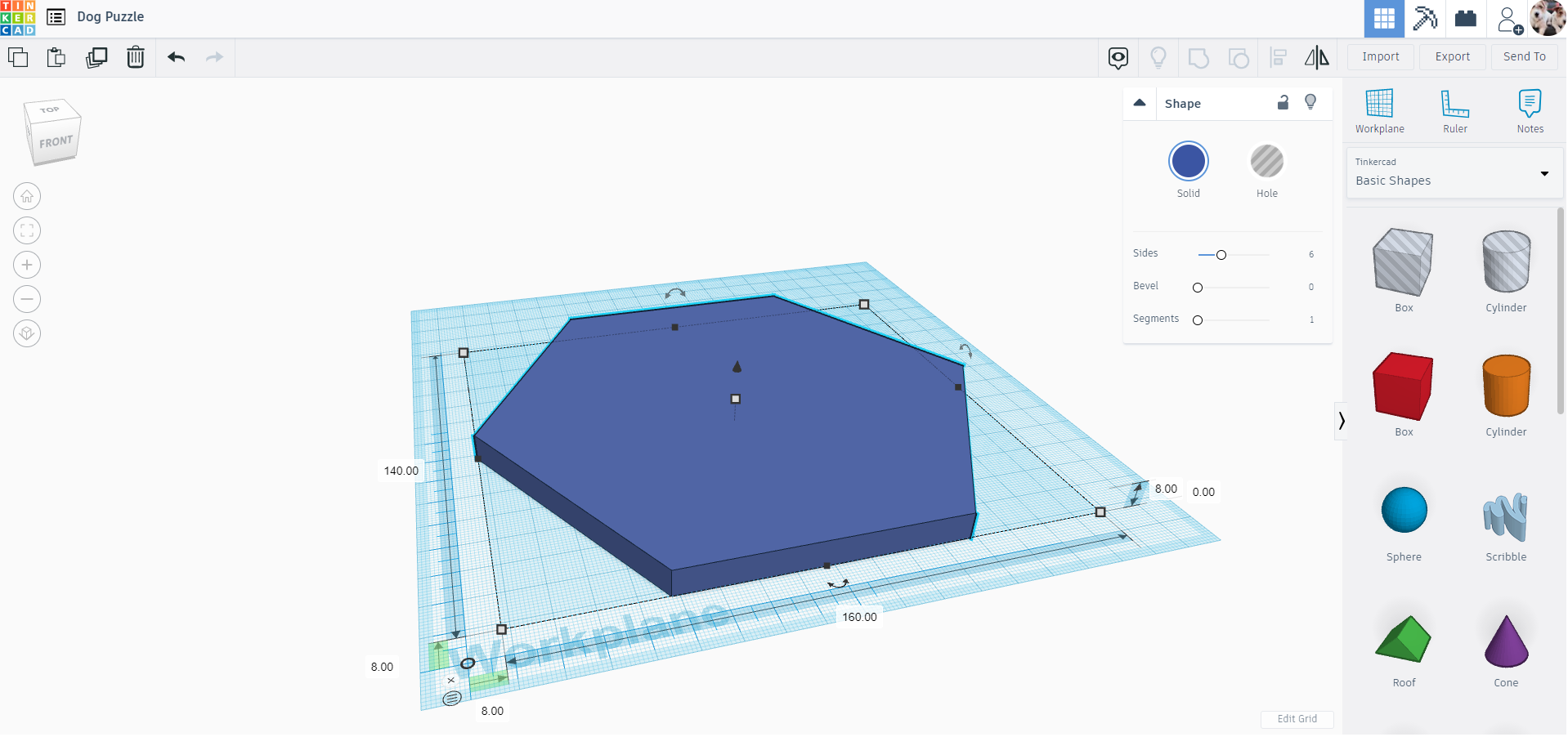Toggle orthographic perspective view icon
Viewport: 1568px width, 737px height.
pos(27,333)
